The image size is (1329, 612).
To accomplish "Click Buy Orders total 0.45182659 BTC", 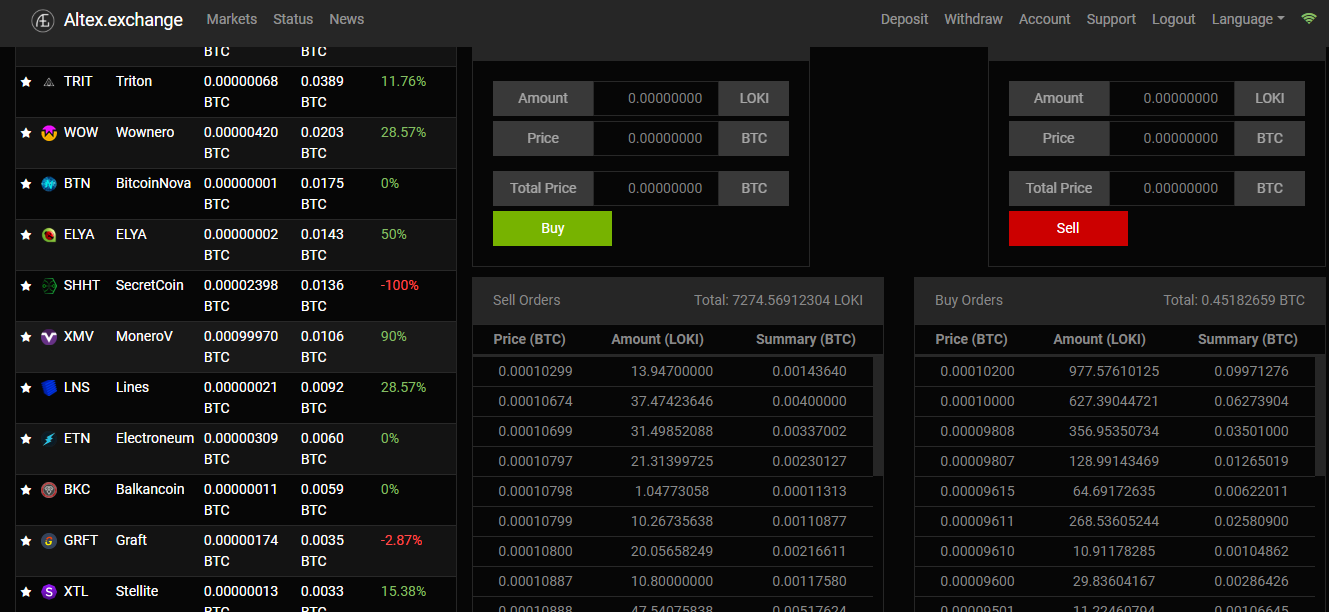I will pos(1234,300).
